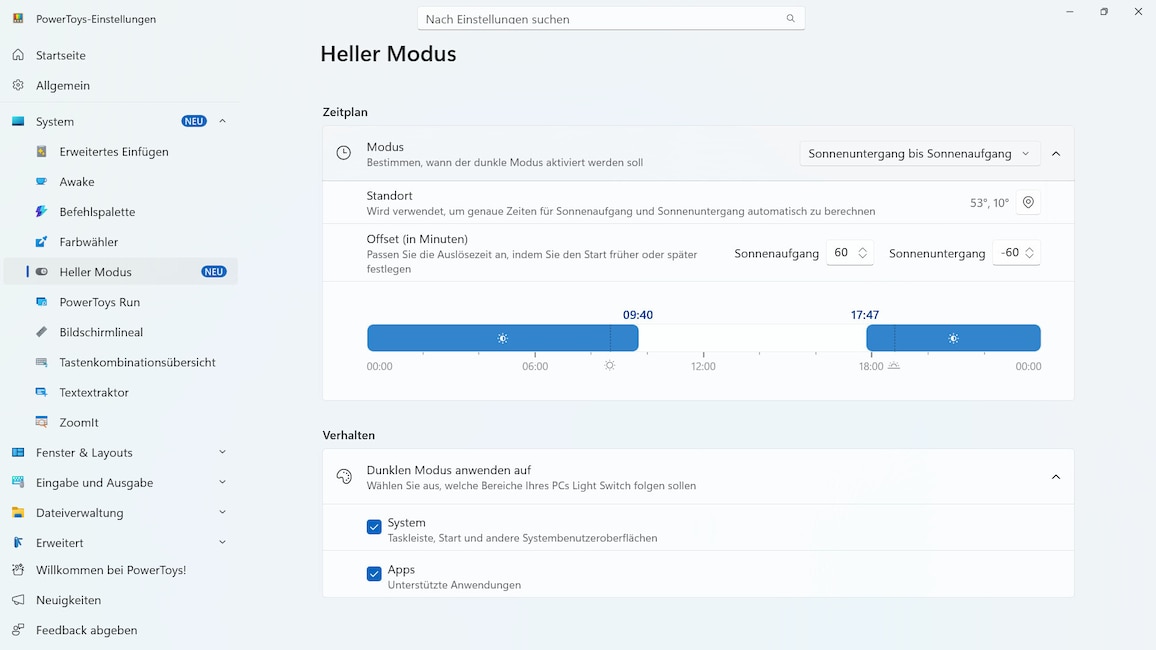Screen dimensions: 1156x650
Task: Click the PowerToys Run icon
Action: pos(42,302)
